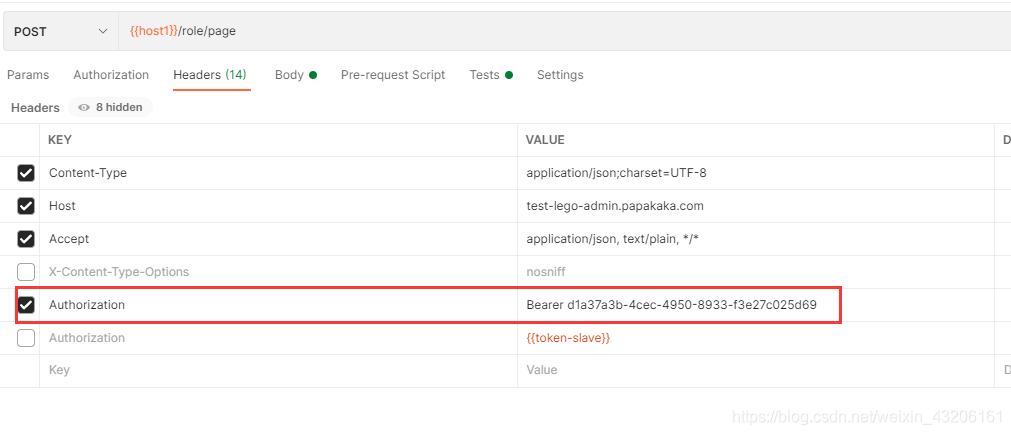Screen dimensions: 1011x435
Task: Uncheck the Content-Type header checkbox
Action: coord(26,173)
